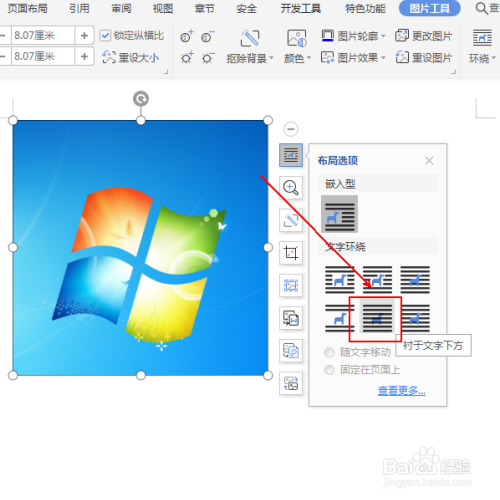This screenshot has width=500, height=500.
Task: Click the upper 8.07厘米 size field
Action: tap(43, 35)
